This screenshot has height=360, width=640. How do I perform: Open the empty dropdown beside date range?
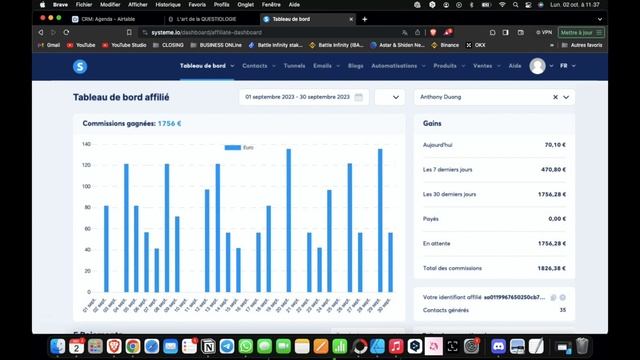click(390, 97)
